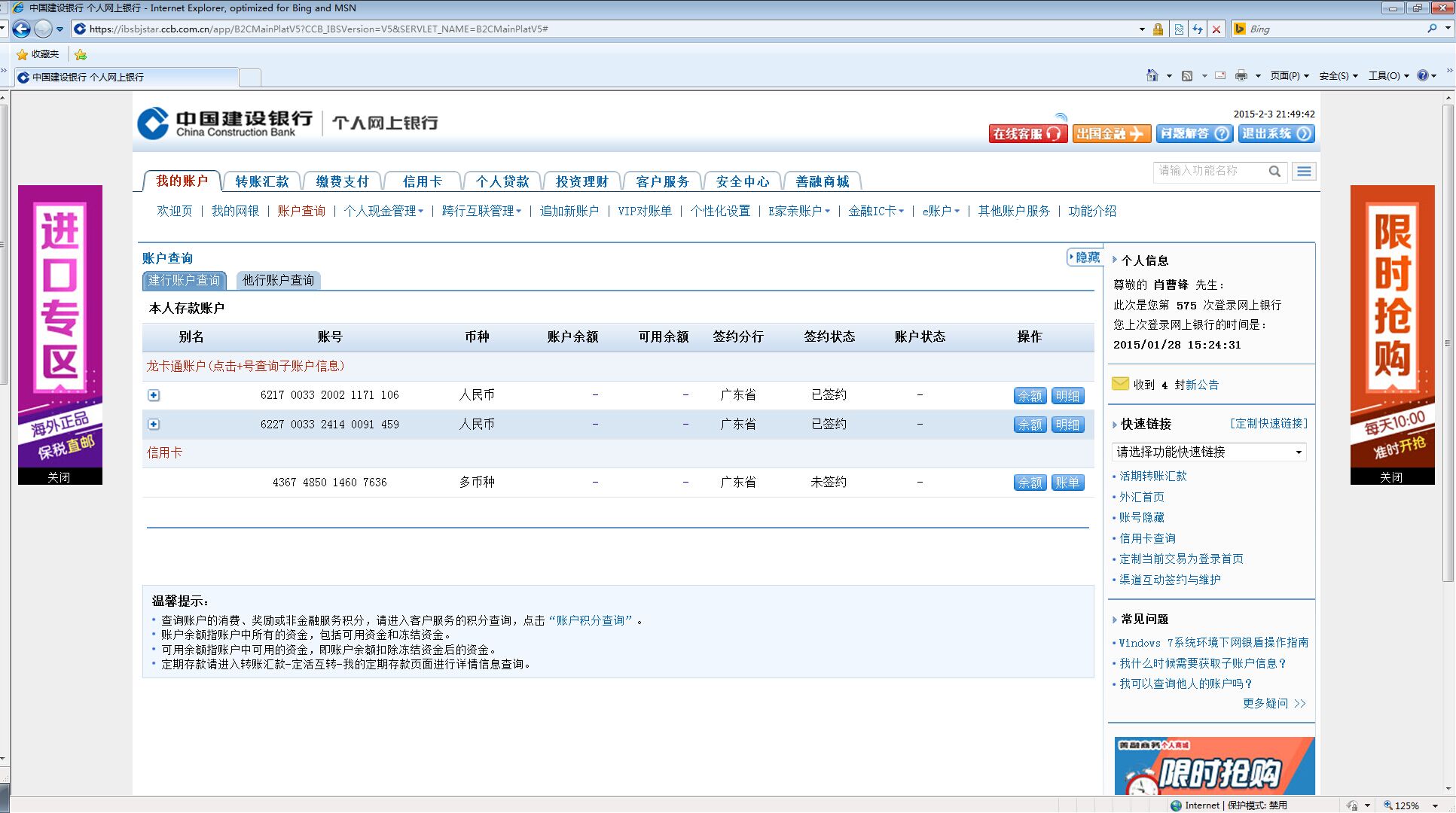Open the hamburger menu next to search
Viewport: 1456px width, 813px height.
pyautogui.click(x=1304, y=172)
